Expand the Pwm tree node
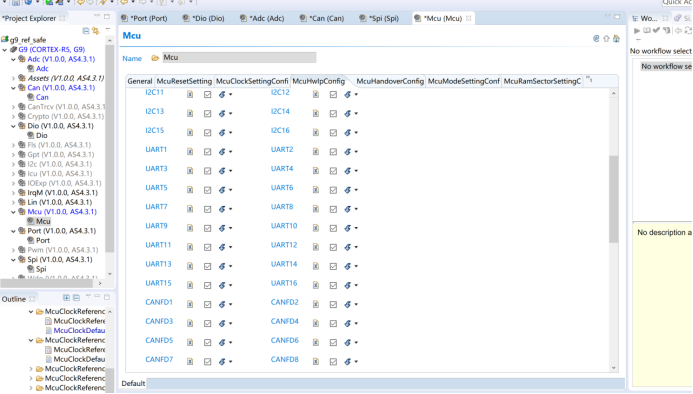Screen dimensions: 693x394 click(13, 250)
